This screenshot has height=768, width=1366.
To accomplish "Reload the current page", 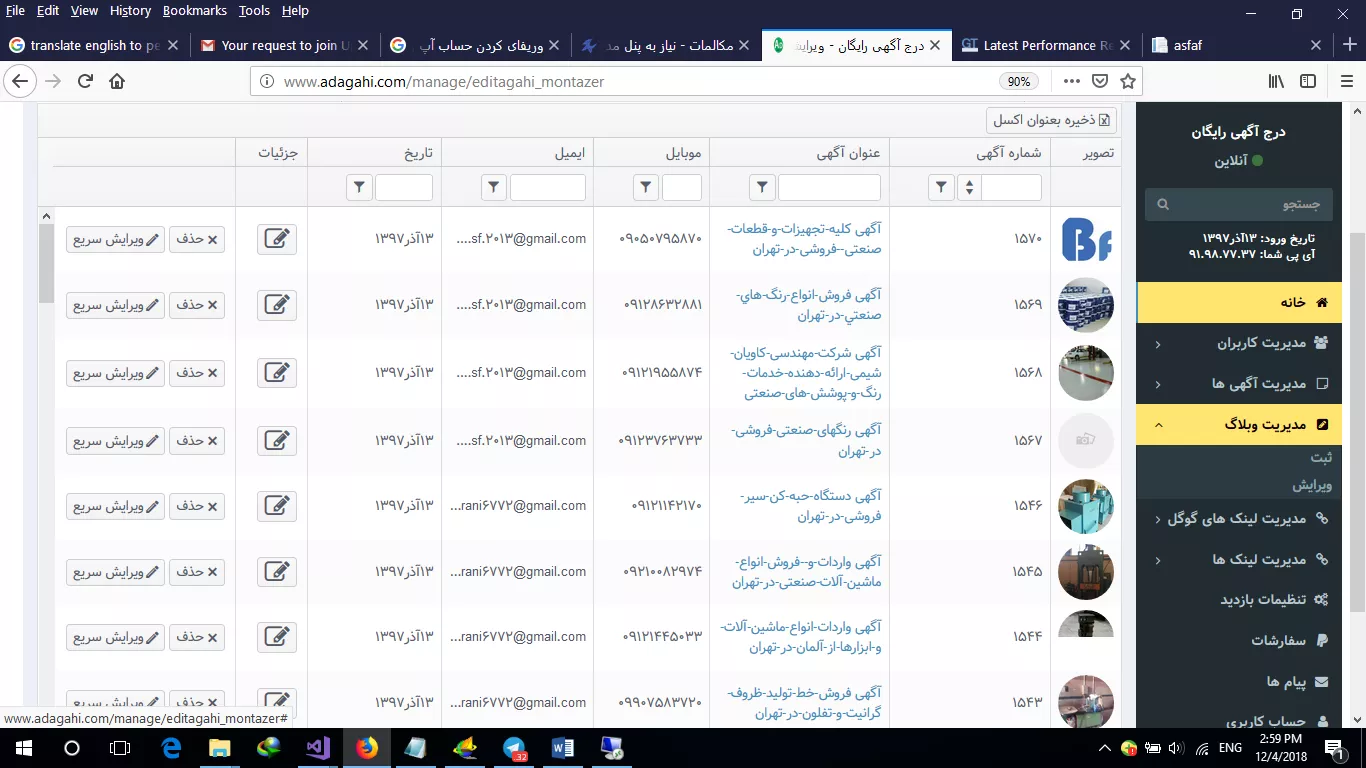I will tap(85, 81).
